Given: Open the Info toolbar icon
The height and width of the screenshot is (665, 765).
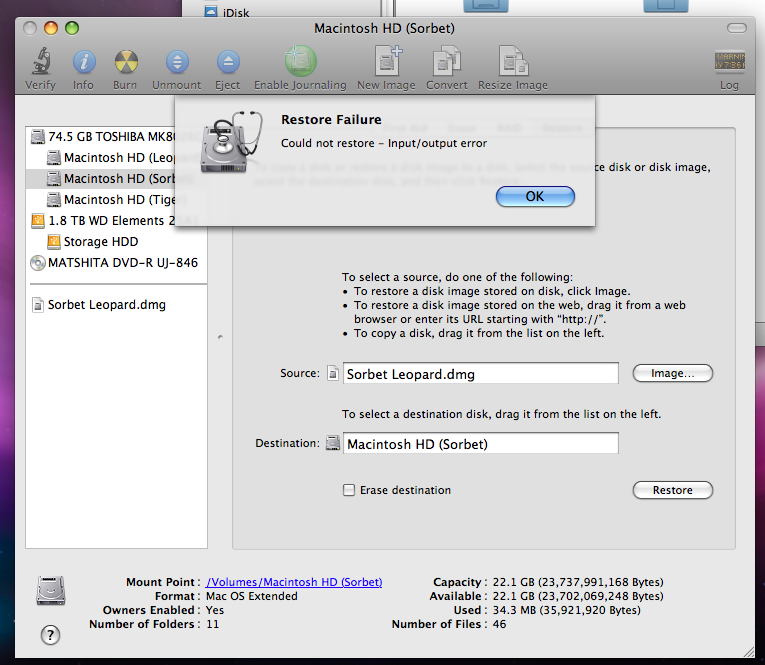Looking at the screenshot, I should coord(84,62).
